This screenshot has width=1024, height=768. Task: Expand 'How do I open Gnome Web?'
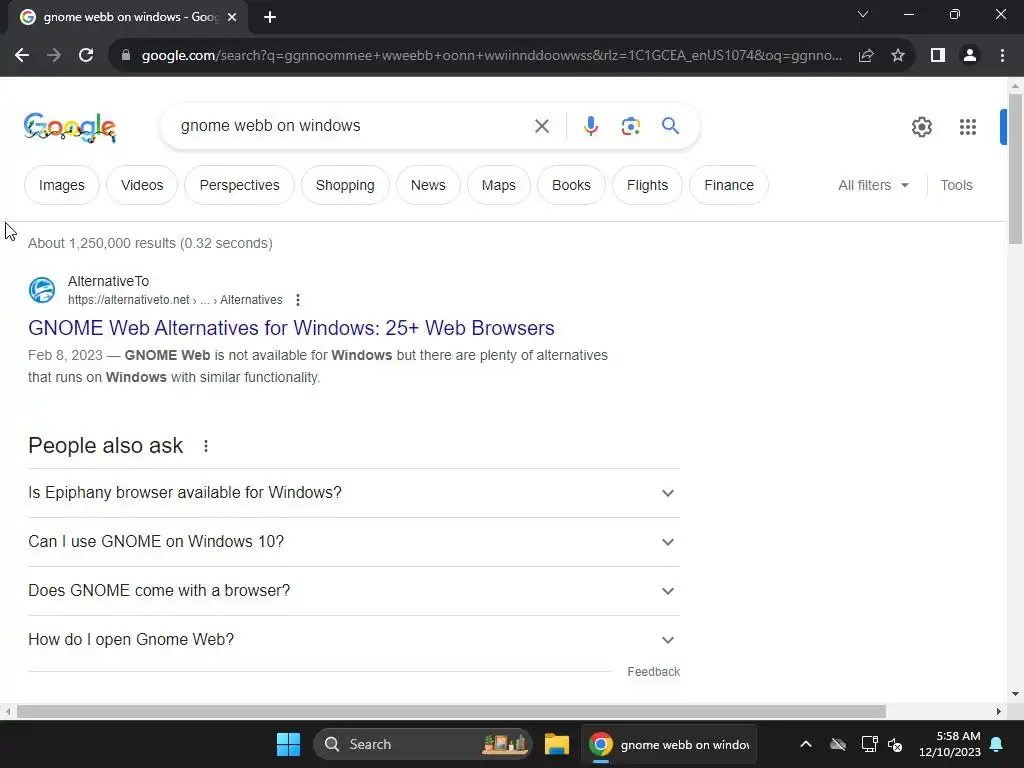[x=354, y=640]
